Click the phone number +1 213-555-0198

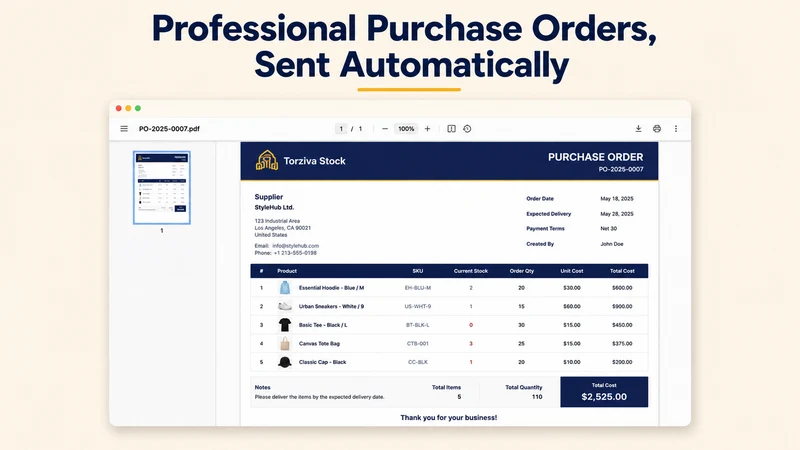(x=295, y=253)
